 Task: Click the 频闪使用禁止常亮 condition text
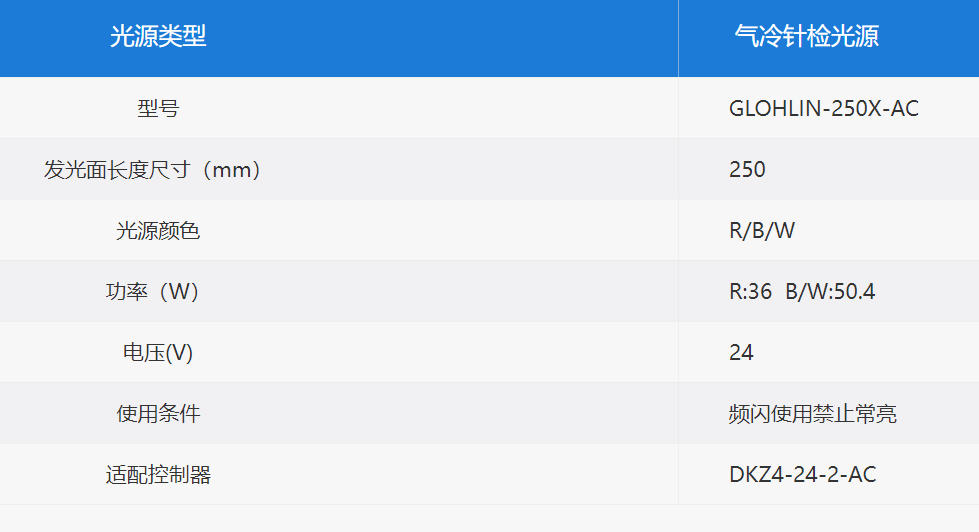pos(813,413)
